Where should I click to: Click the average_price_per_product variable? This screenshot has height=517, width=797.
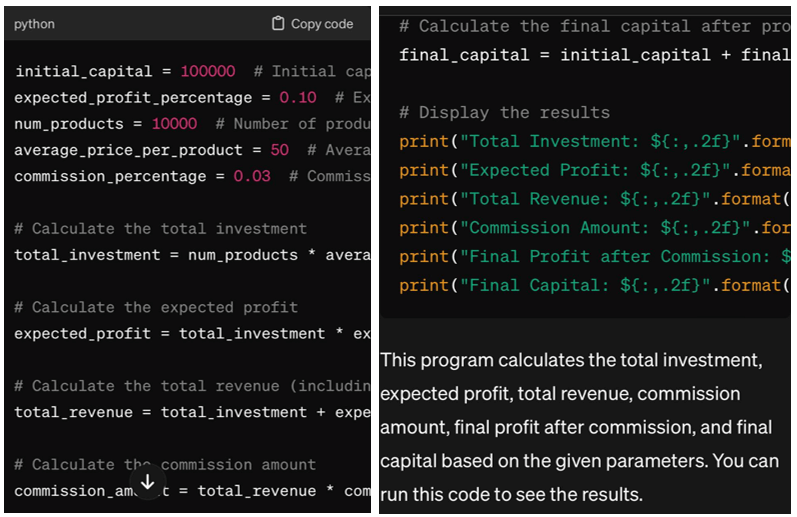tap(129, 150)
